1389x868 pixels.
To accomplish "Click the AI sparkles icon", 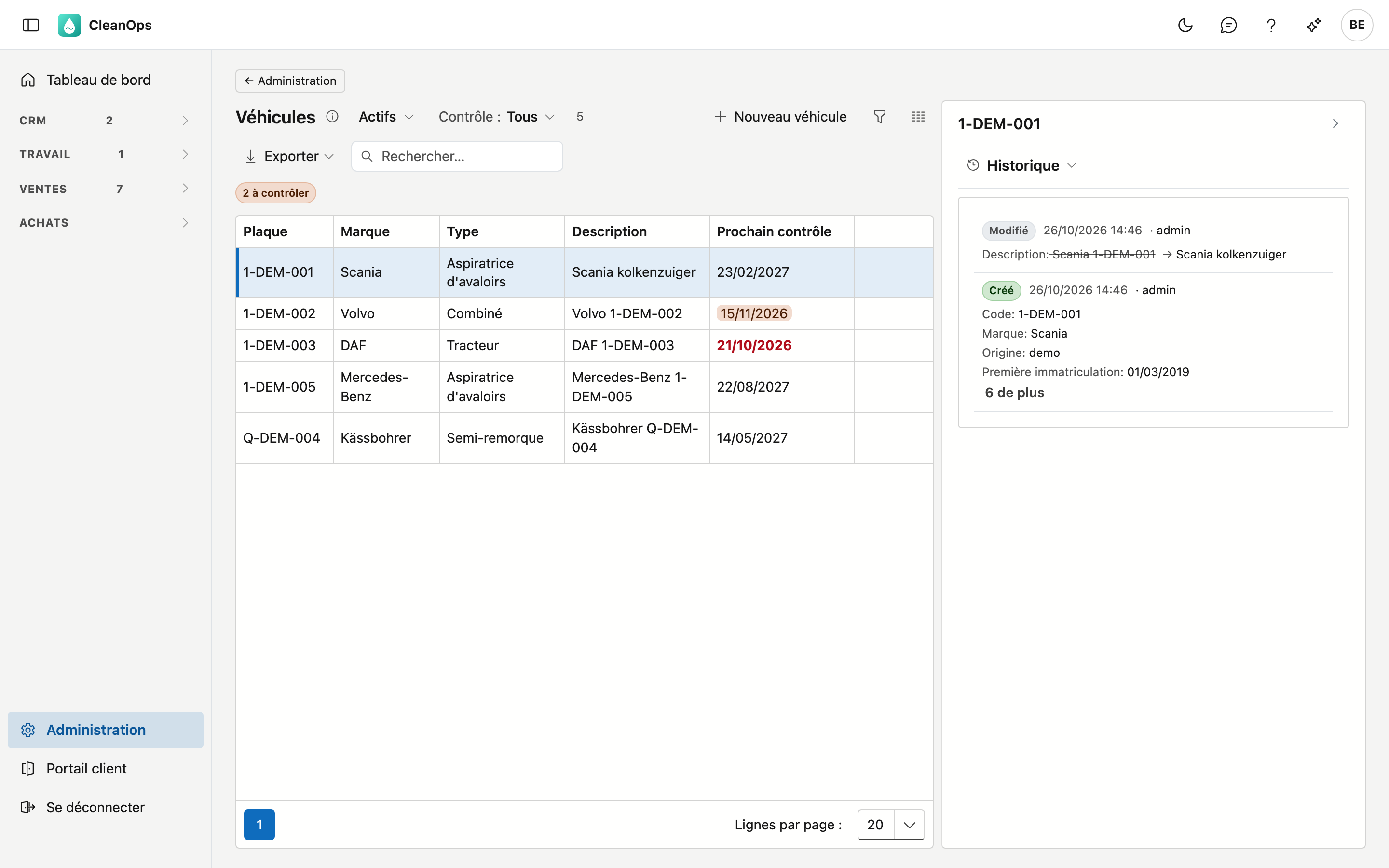I will [x=1314, y=25].
